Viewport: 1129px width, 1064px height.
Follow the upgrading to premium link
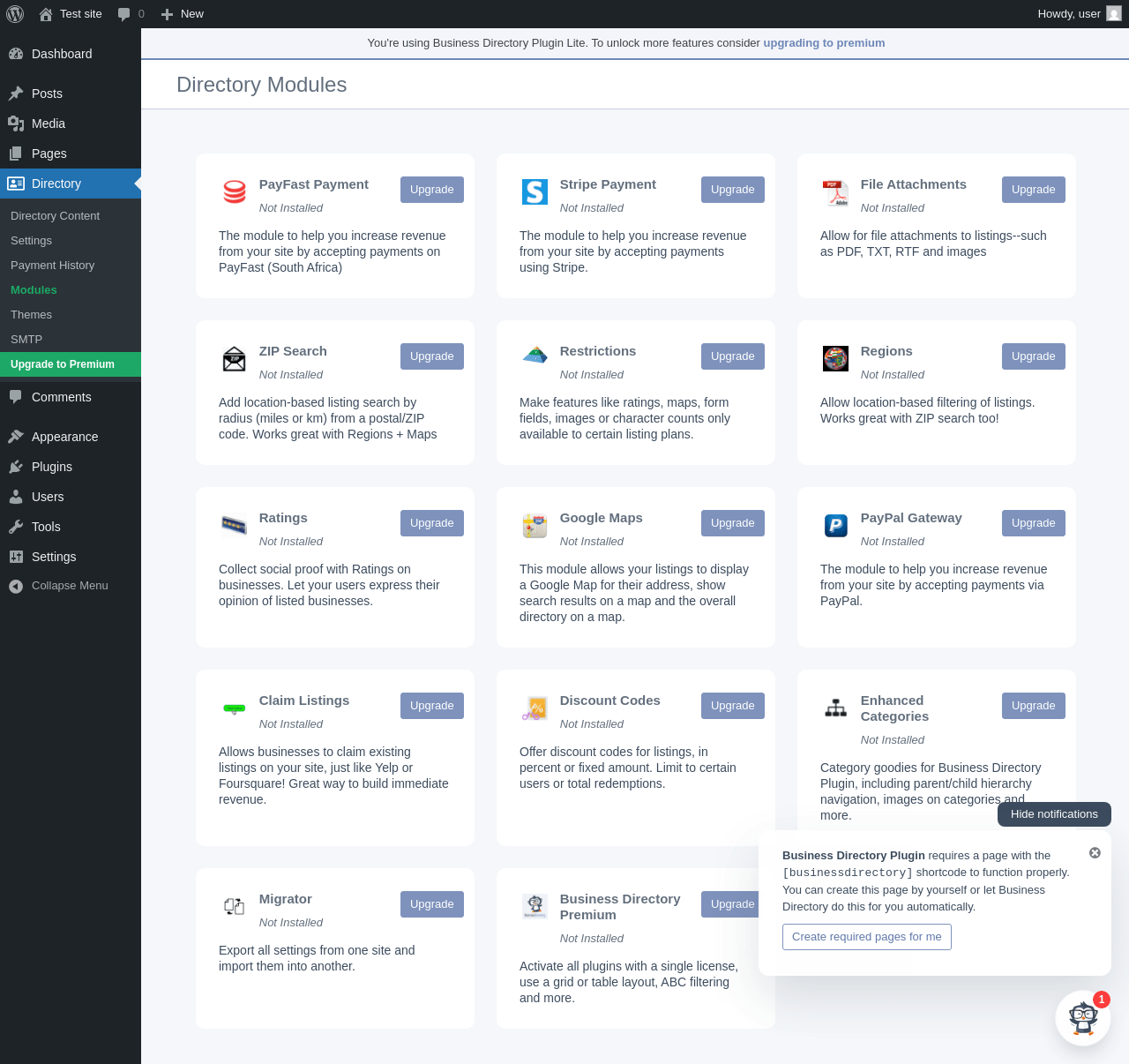tap(824, 43)
